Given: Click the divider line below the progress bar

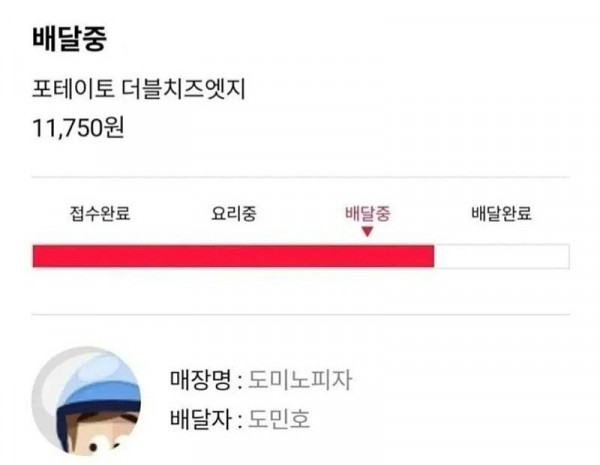Looking at the screenshot, I should (x=300, y=315).
